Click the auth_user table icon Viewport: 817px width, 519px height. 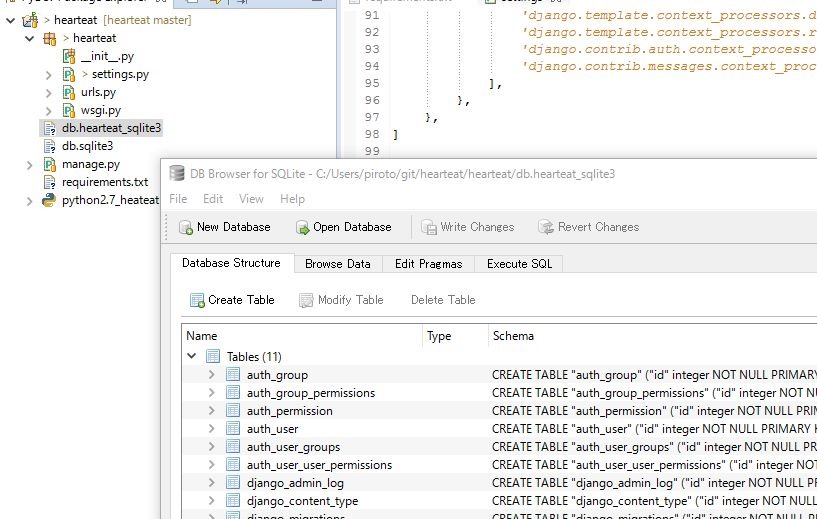pos(233,429)
